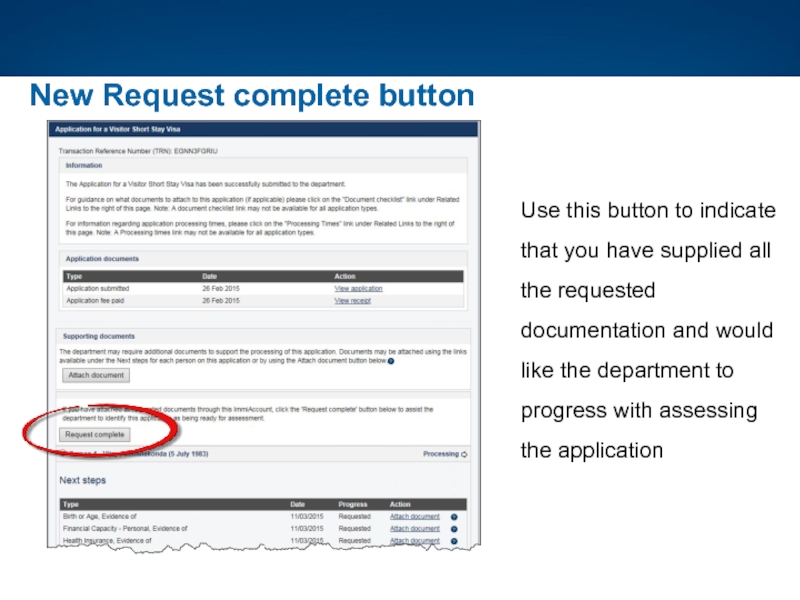This screenshot has height=600, width=800.
Task: Click 'Application for a Visitor Short Stay Visa' header
Action: pyautogui.click(x=118, y=130)
